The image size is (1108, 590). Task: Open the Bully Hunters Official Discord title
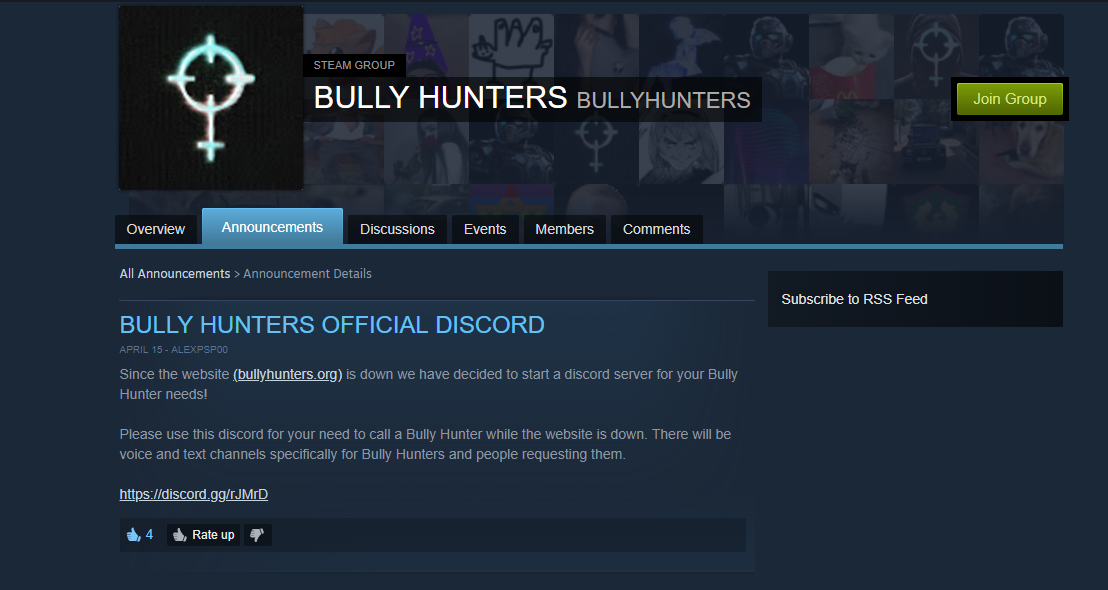332,324
